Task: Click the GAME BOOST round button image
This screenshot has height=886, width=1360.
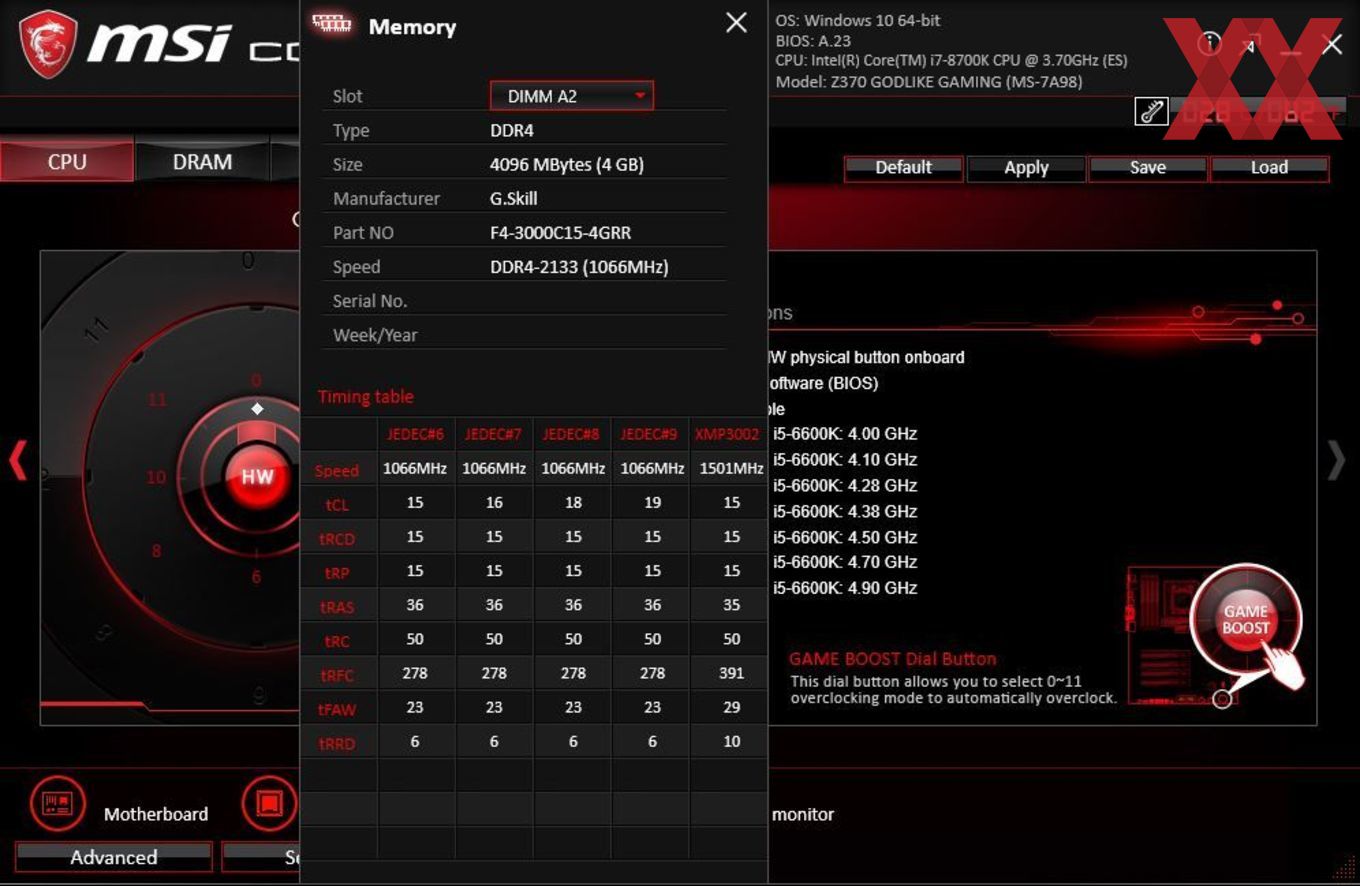Action: 1245,619
